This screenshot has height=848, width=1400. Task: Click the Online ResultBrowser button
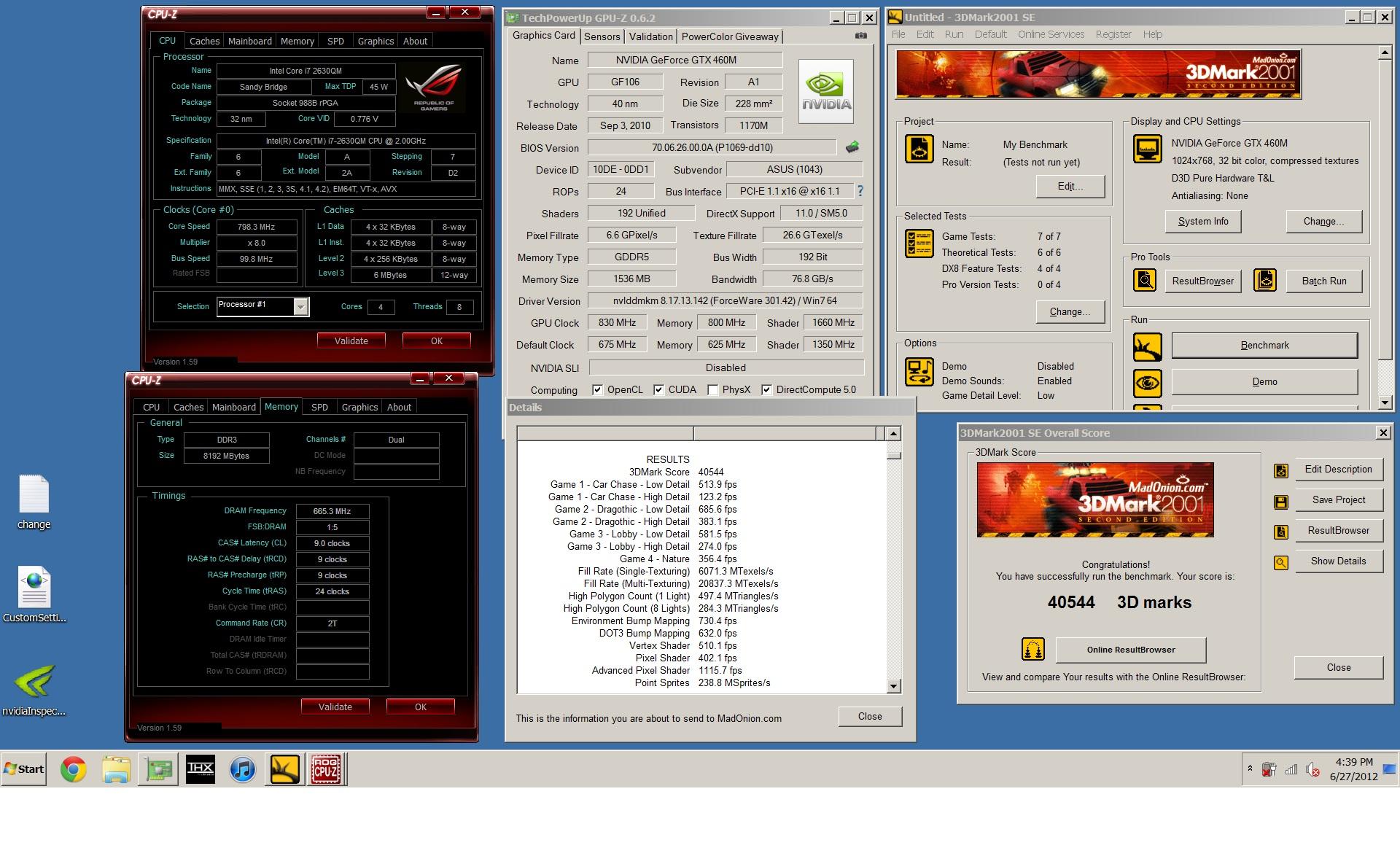(x=1131, y=650)
